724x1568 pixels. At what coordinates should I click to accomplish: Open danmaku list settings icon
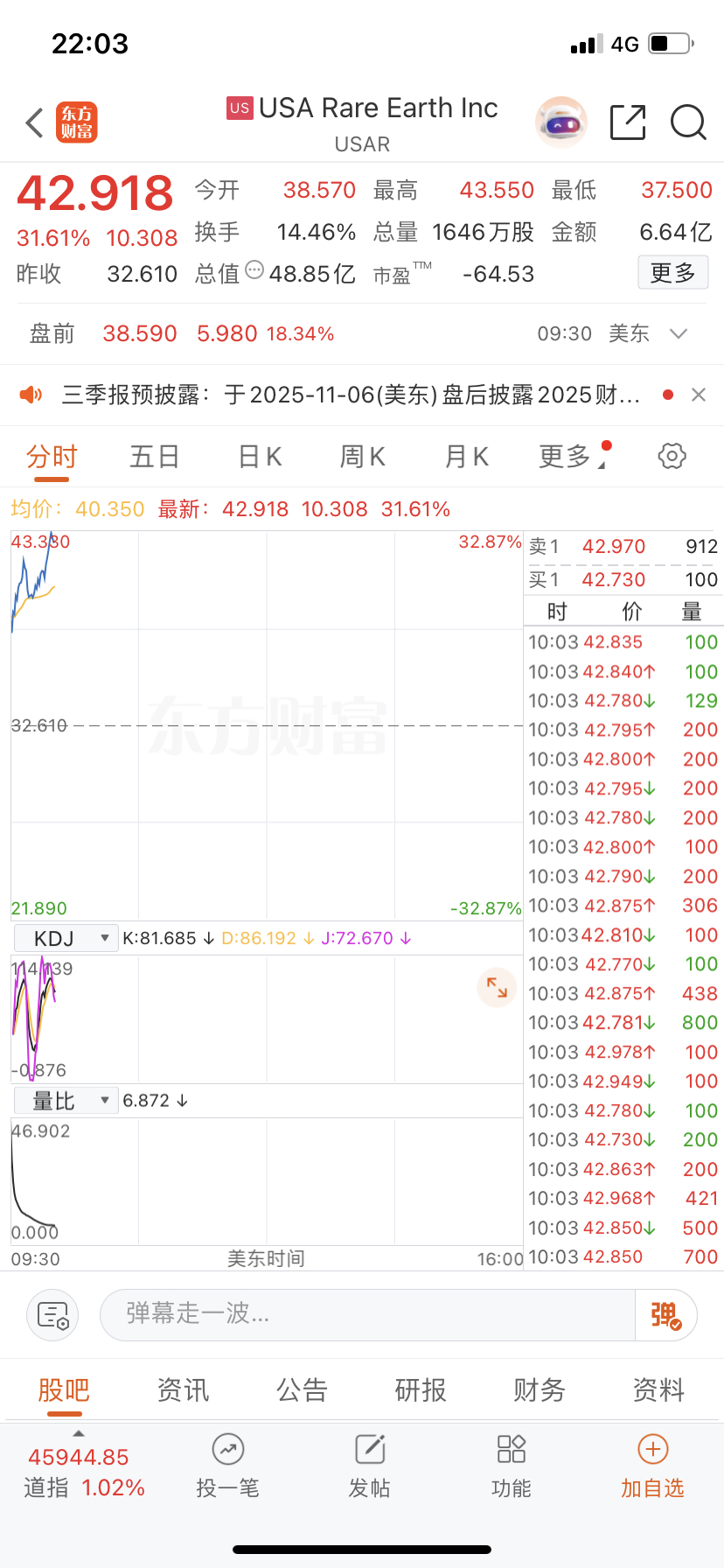(52, 1314)
